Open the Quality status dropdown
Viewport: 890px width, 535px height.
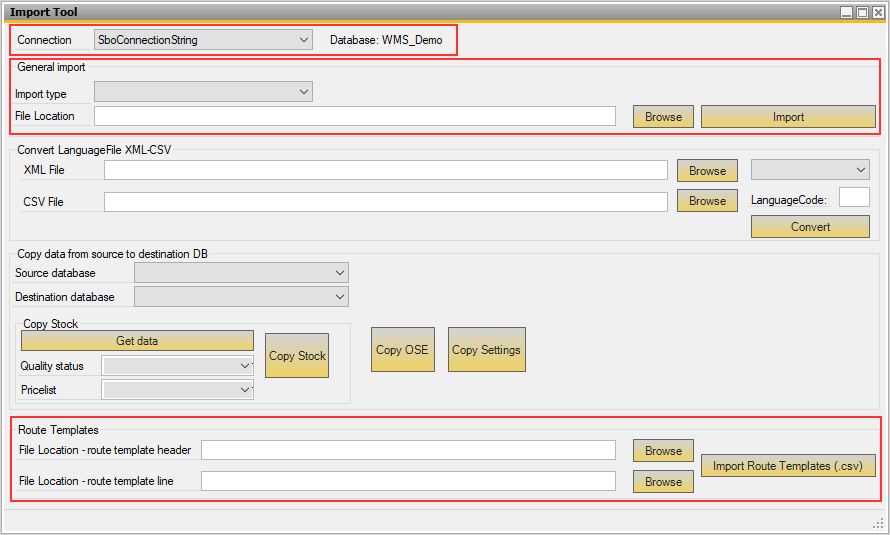pyautogui.click(x=177, y=366)
